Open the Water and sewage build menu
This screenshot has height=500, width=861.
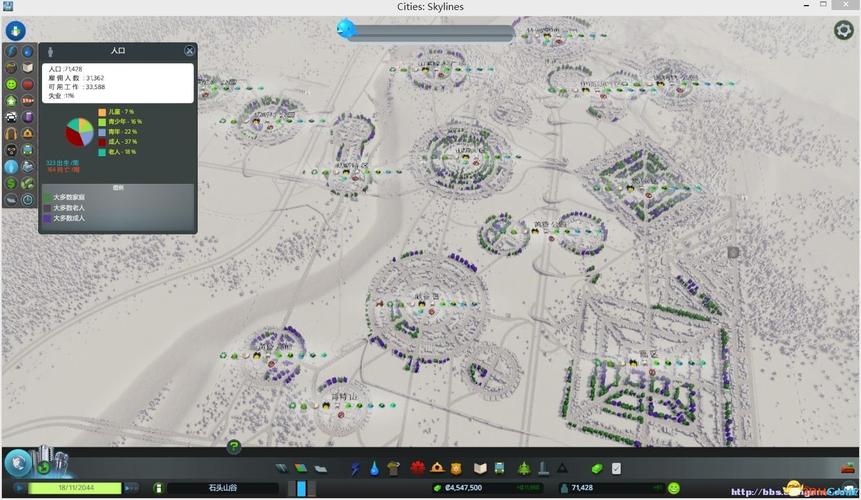click(x=374, y=468)
